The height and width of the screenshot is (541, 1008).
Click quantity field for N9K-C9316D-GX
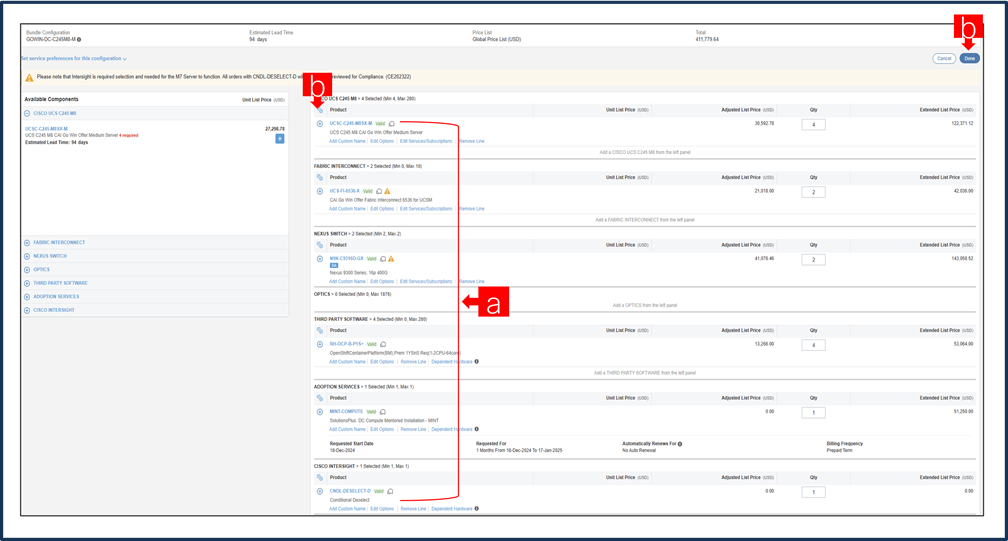(813, 260)
